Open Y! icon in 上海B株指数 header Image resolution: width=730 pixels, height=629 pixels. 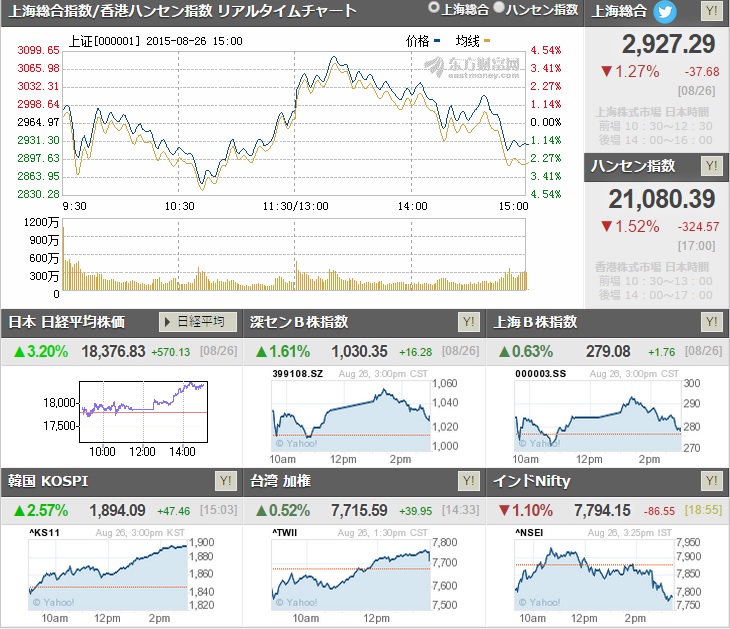point(711,322)
